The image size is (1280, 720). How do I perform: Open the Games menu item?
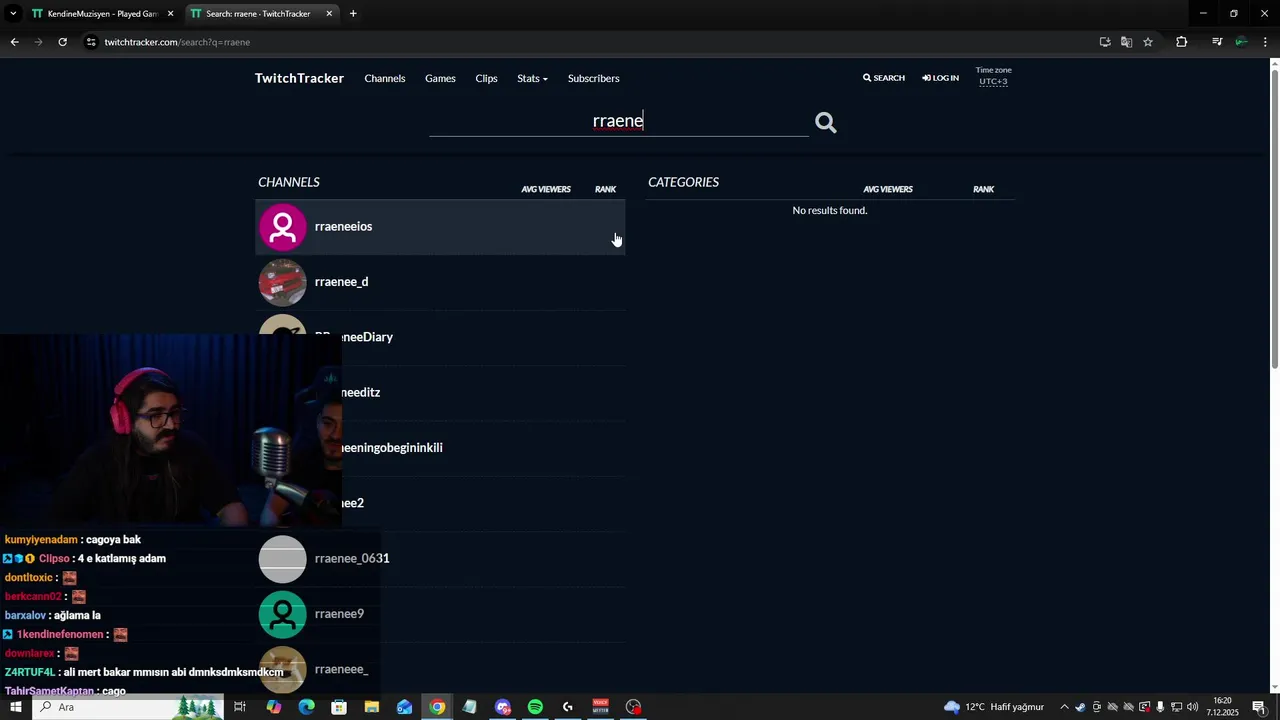(x=440, y=78)
